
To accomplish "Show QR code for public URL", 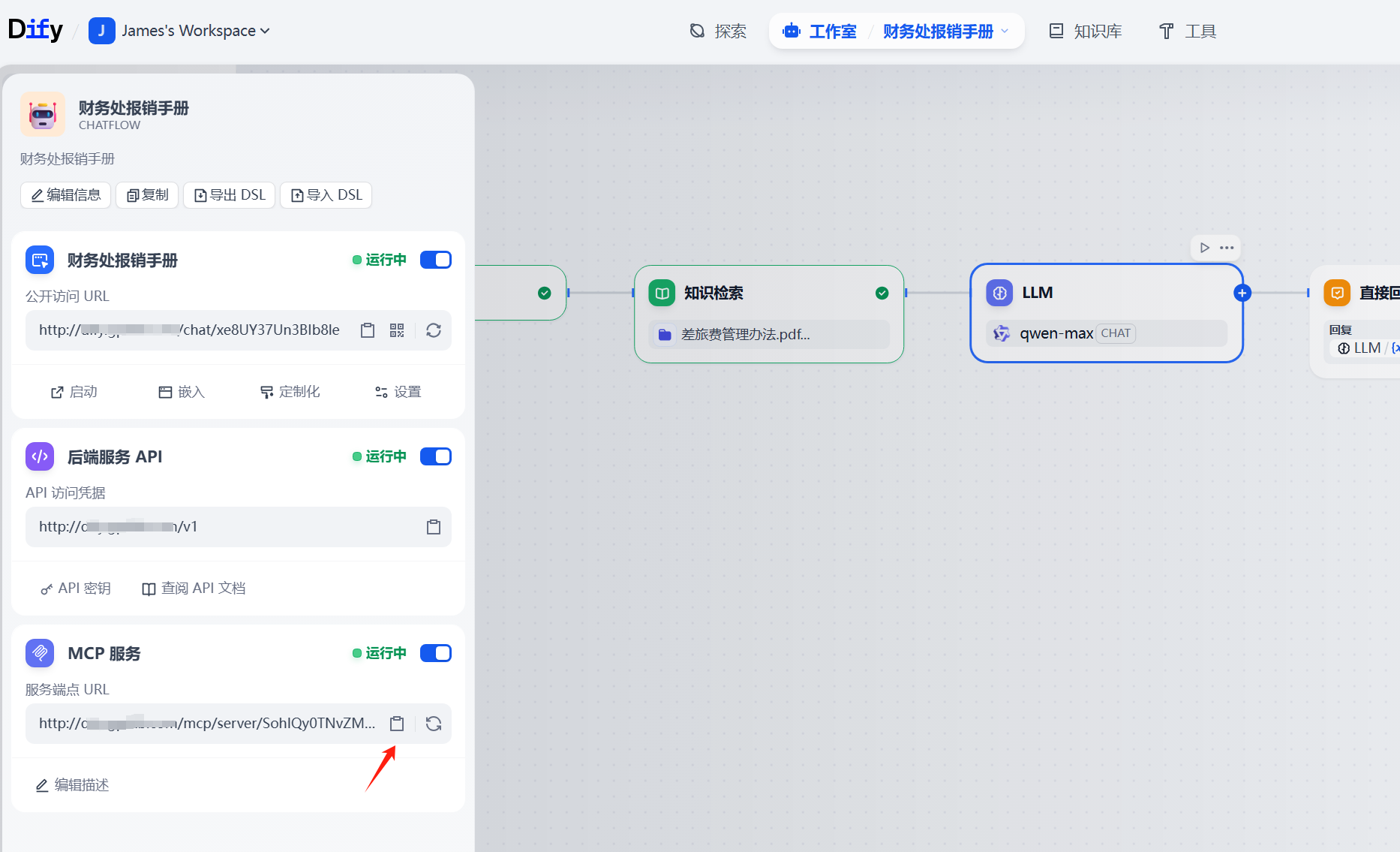I will pos(397,330).
